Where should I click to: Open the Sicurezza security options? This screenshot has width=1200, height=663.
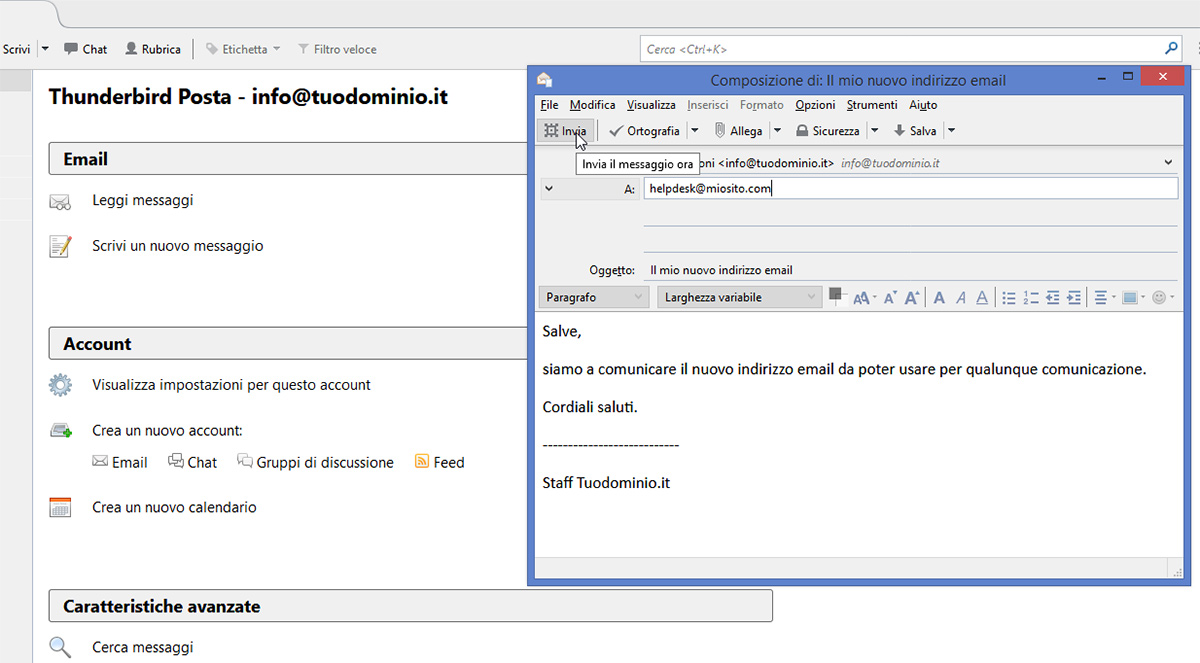coord(828,131)
